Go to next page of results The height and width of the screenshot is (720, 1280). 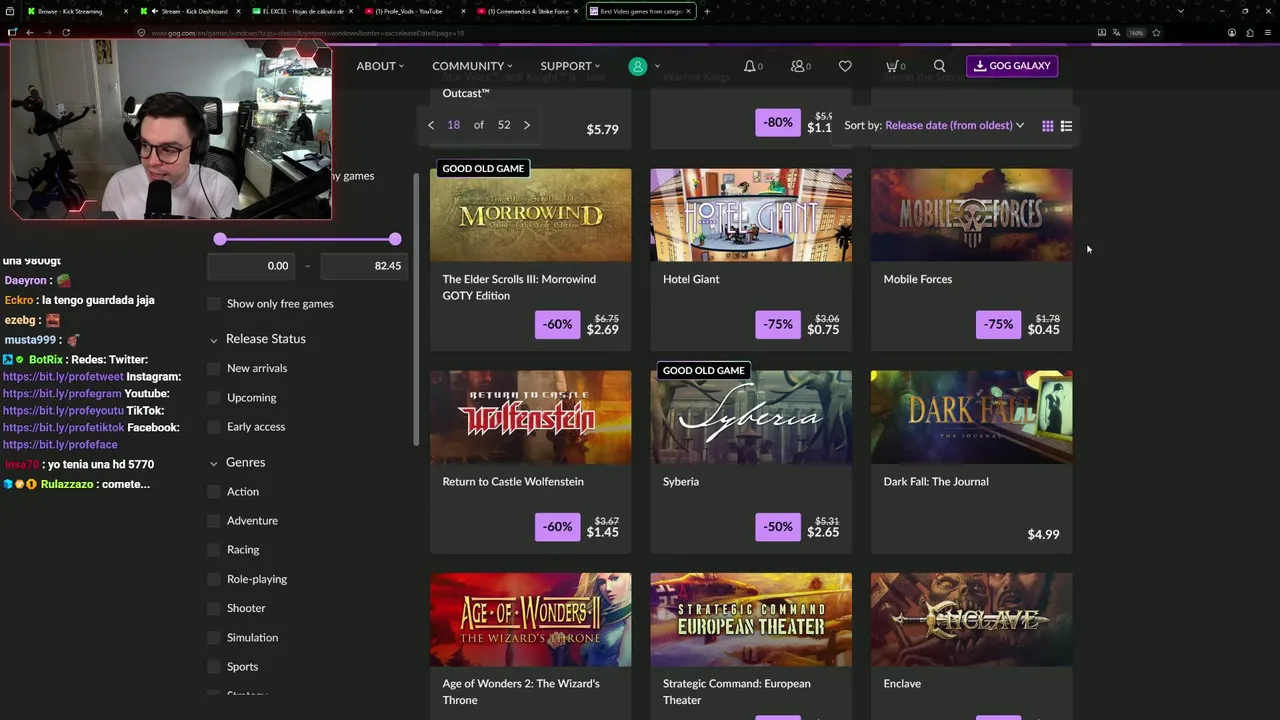pyautogui.click(x=527, y=125)
